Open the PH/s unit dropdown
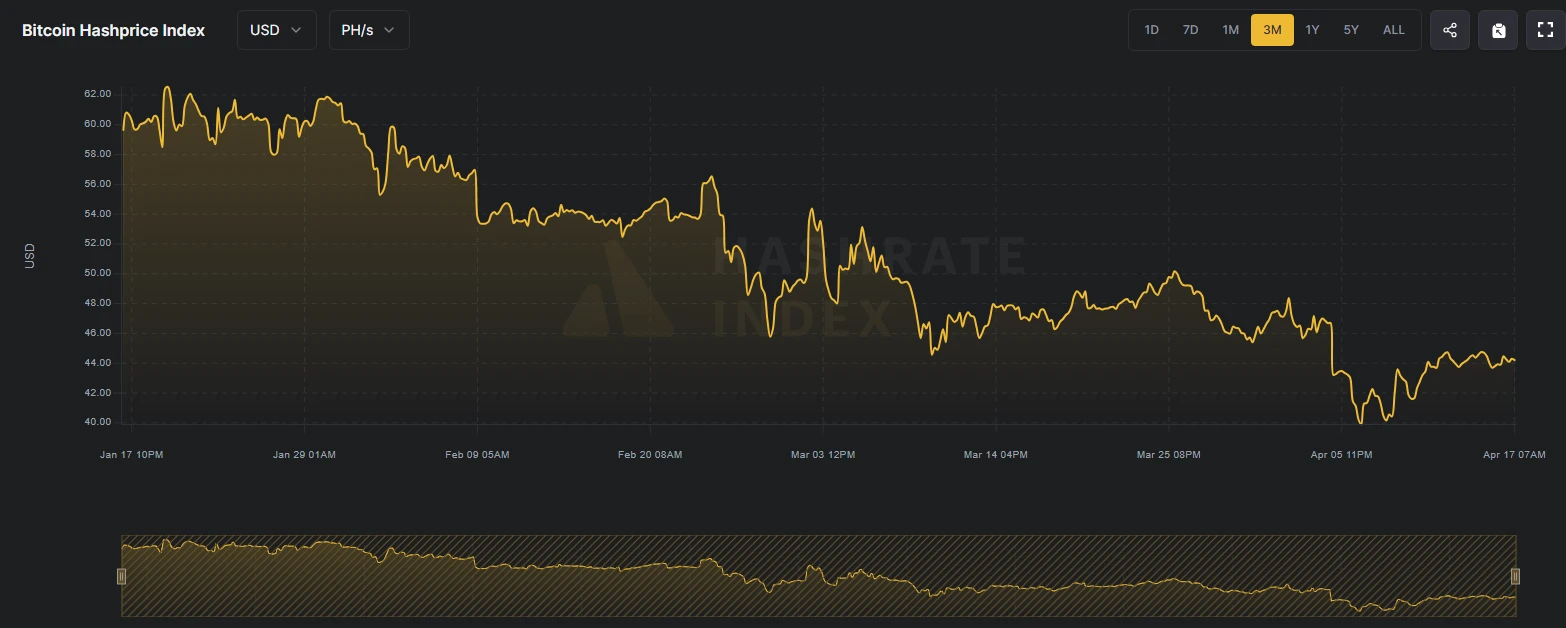1566x628 pixels. click(x=369, y=30)
